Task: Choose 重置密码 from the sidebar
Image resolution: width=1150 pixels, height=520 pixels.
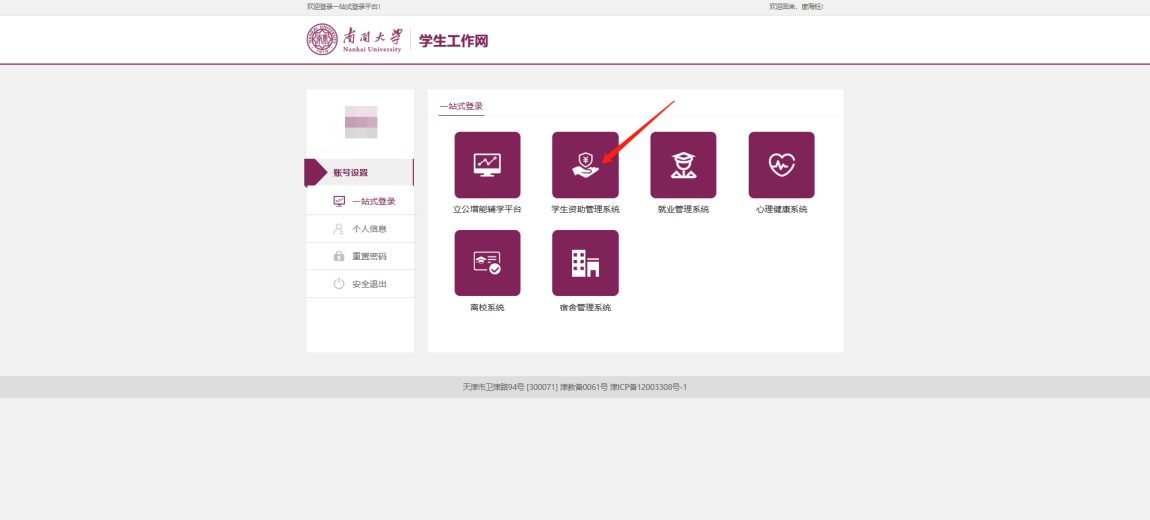Action: 369,257
